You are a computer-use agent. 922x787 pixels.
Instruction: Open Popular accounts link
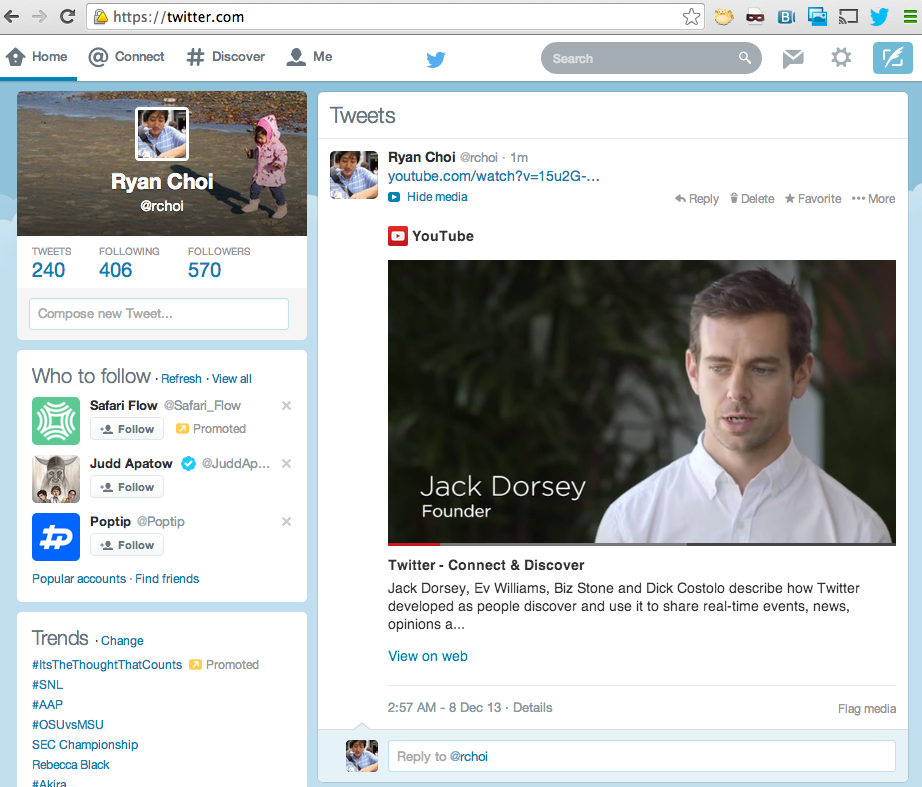coord(79,579)
